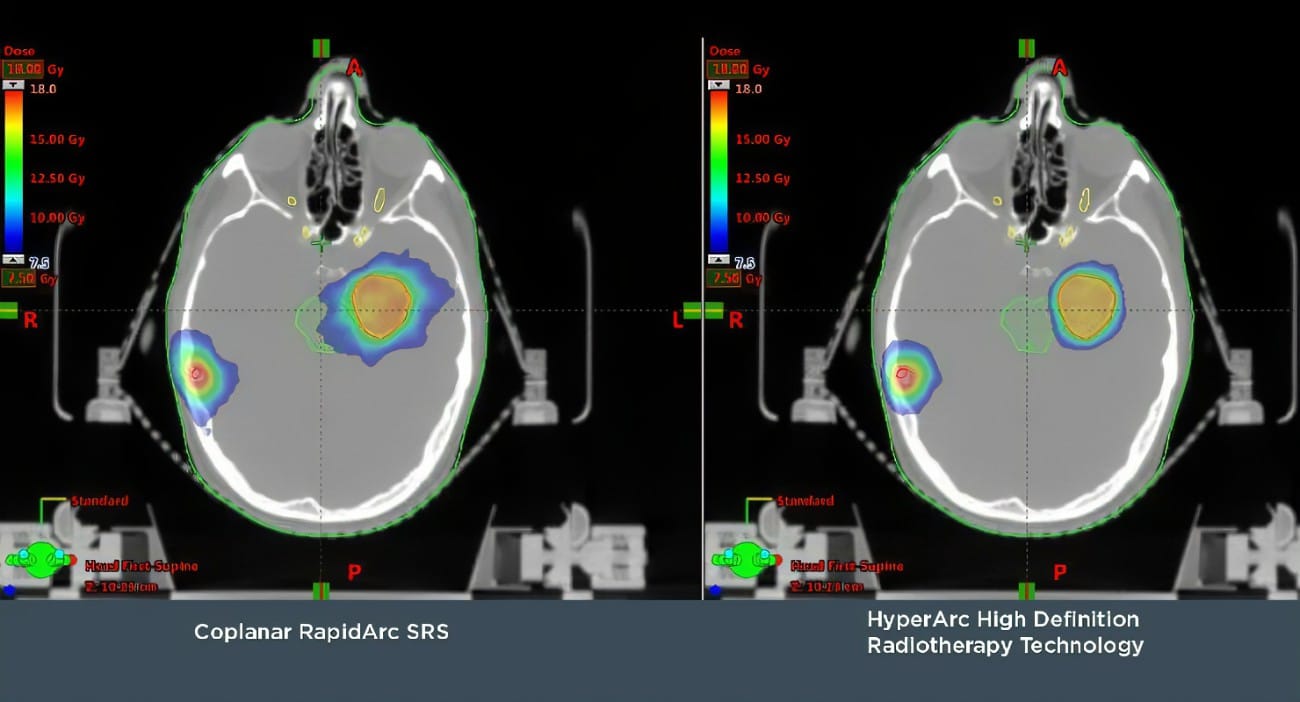Click the green patient orientation figure in HyperArc view
The image size is (1300, 702).
(x=746, y=560)
